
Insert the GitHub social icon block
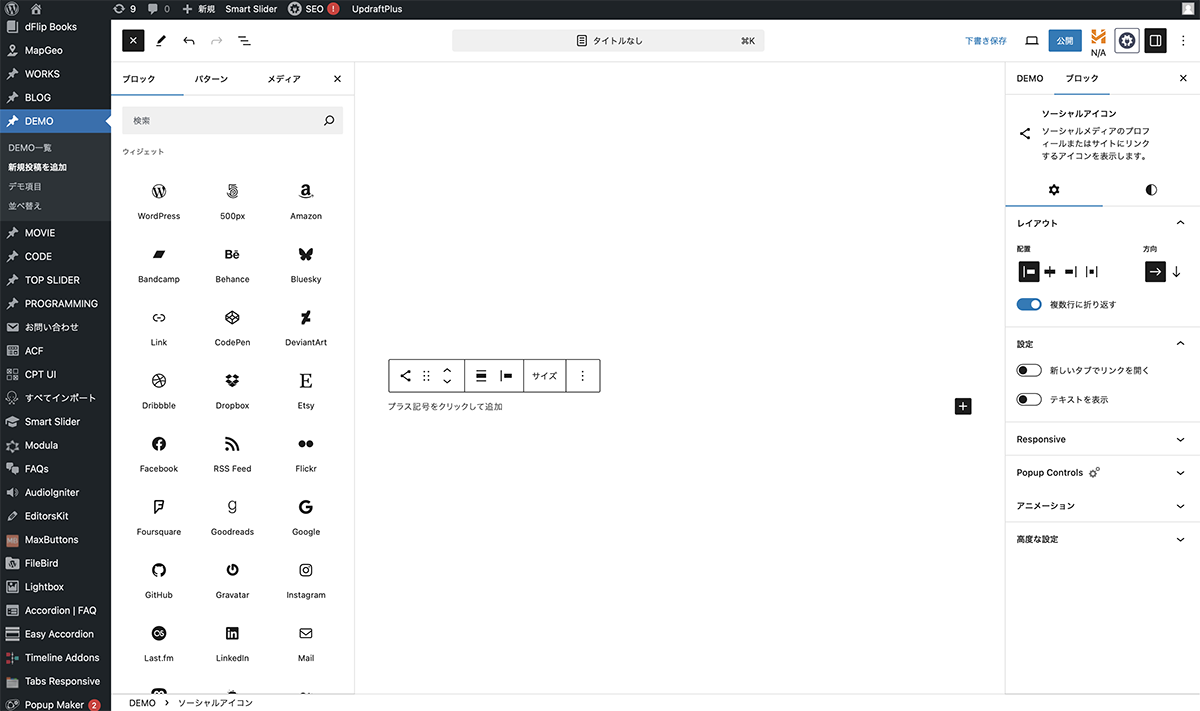pyautogui.click(x=159, y=578)
